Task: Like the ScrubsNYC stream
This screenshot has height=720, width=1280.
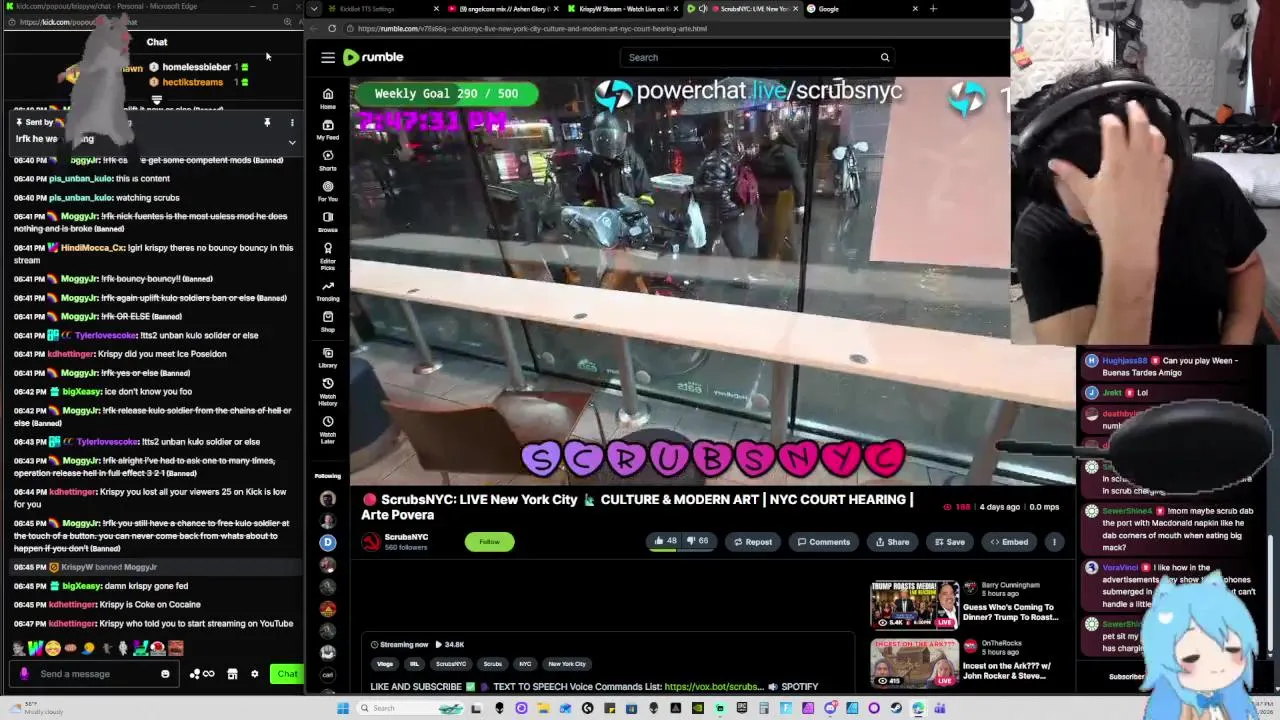Action: pos(665,541)
